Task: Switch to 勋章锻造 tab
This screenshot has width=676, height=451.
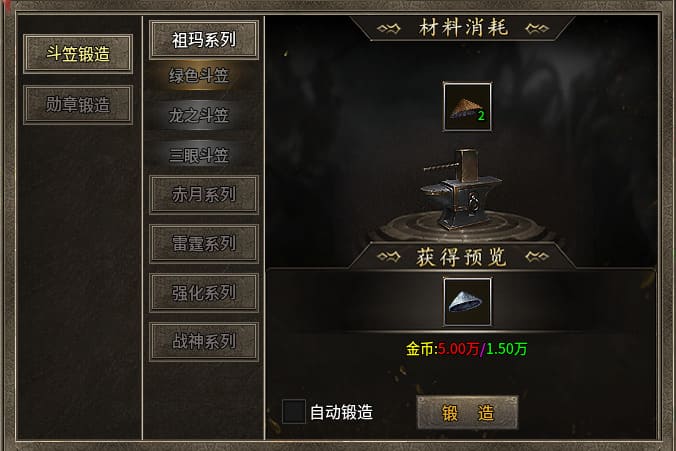Action: 78,105
